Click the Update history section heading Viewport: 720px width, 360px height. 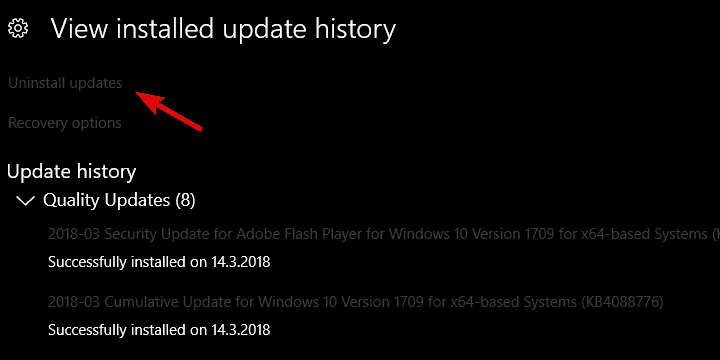coord(72,172)
